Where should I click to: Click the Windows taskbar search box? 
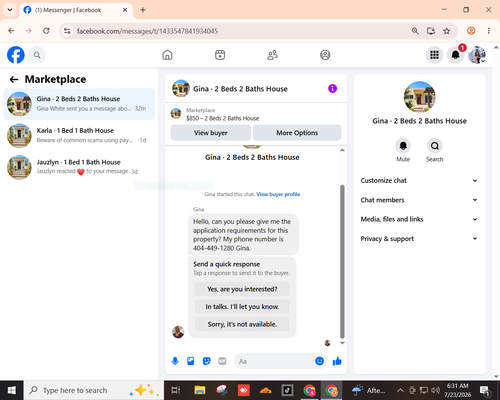point(94,390)
